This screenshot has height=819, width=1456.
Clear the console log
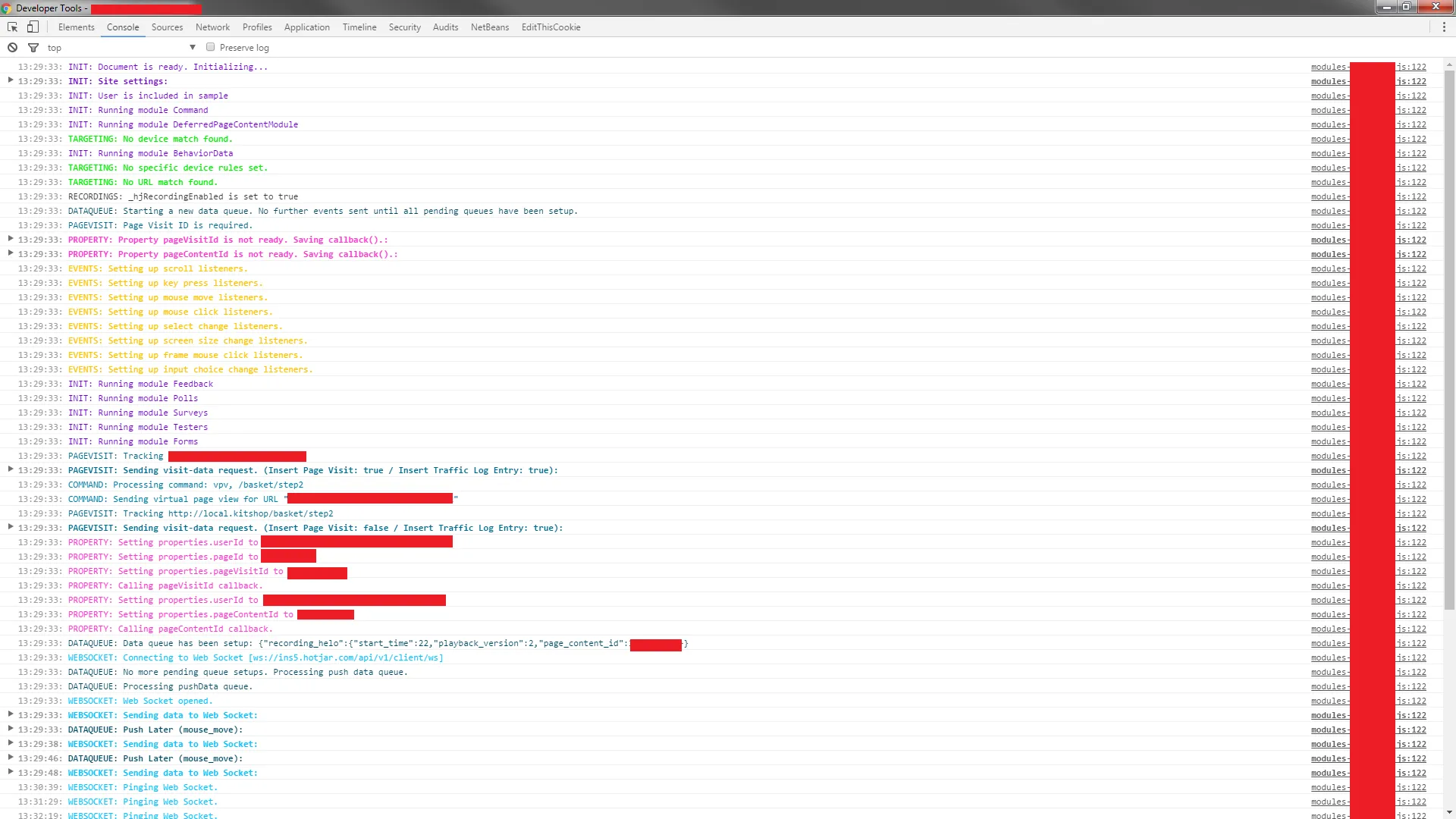click(12, 47)
